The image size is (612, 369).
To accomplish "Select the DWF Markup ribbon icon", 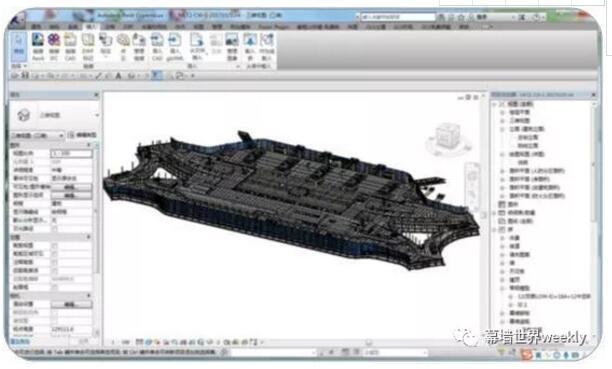I will coord(88,47).
